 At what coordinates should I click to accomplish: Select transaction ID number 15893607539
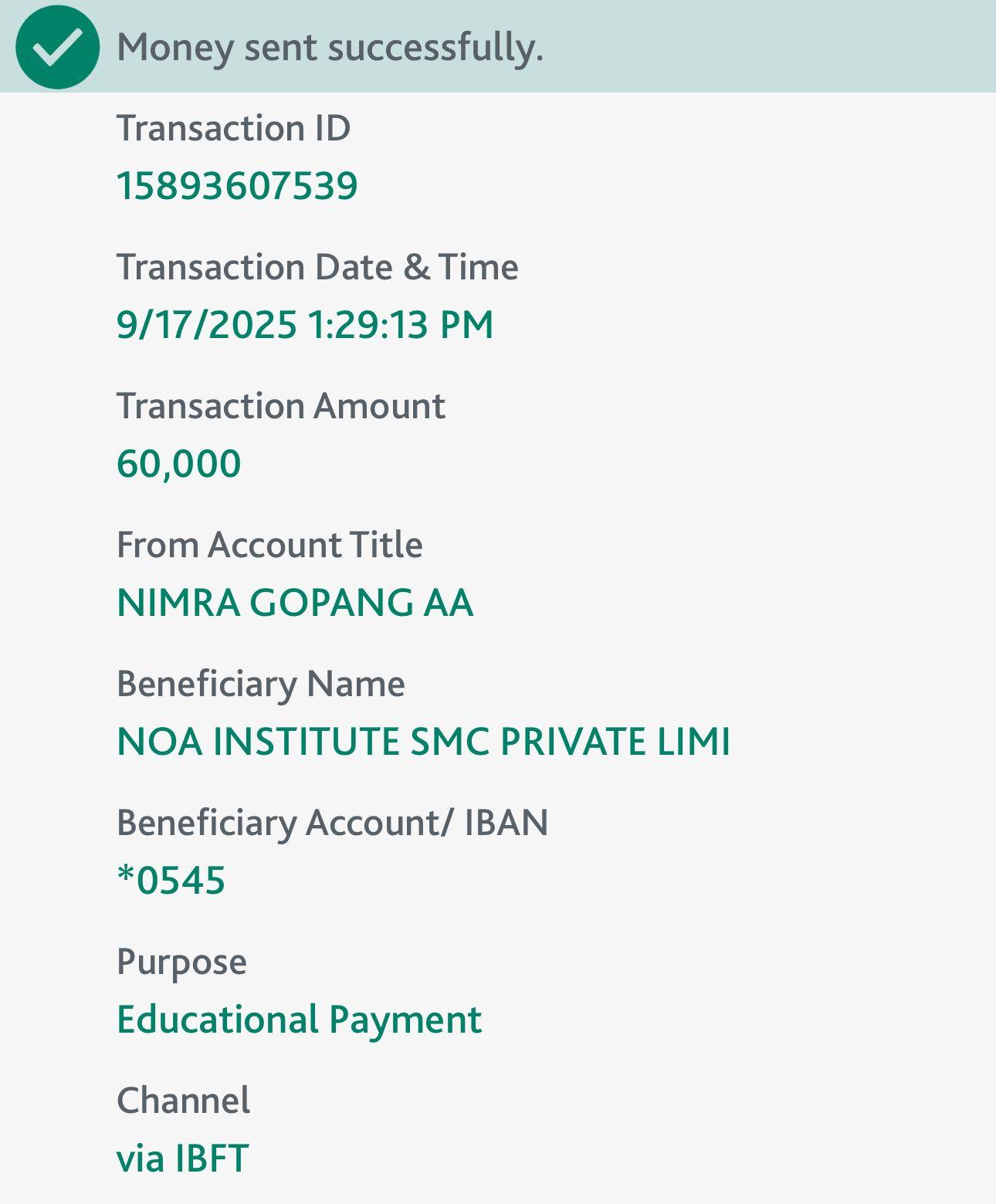tap(237, 186)
